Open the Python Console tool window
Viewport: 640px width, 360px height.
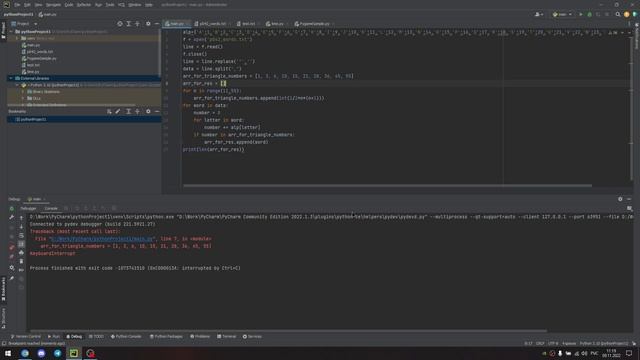tap(126, 337)
